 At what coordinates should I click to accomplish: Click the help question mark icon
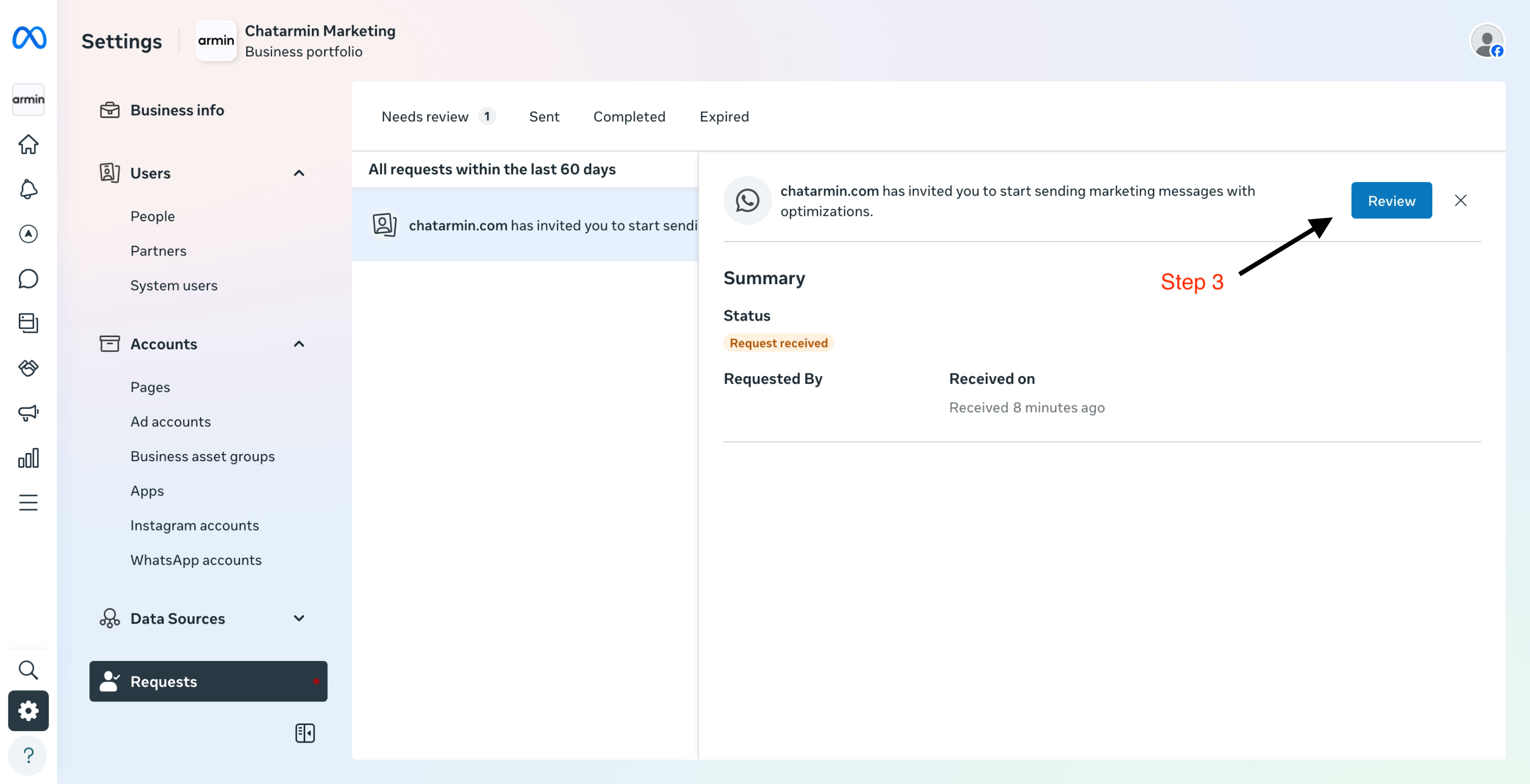coord(29,755)
